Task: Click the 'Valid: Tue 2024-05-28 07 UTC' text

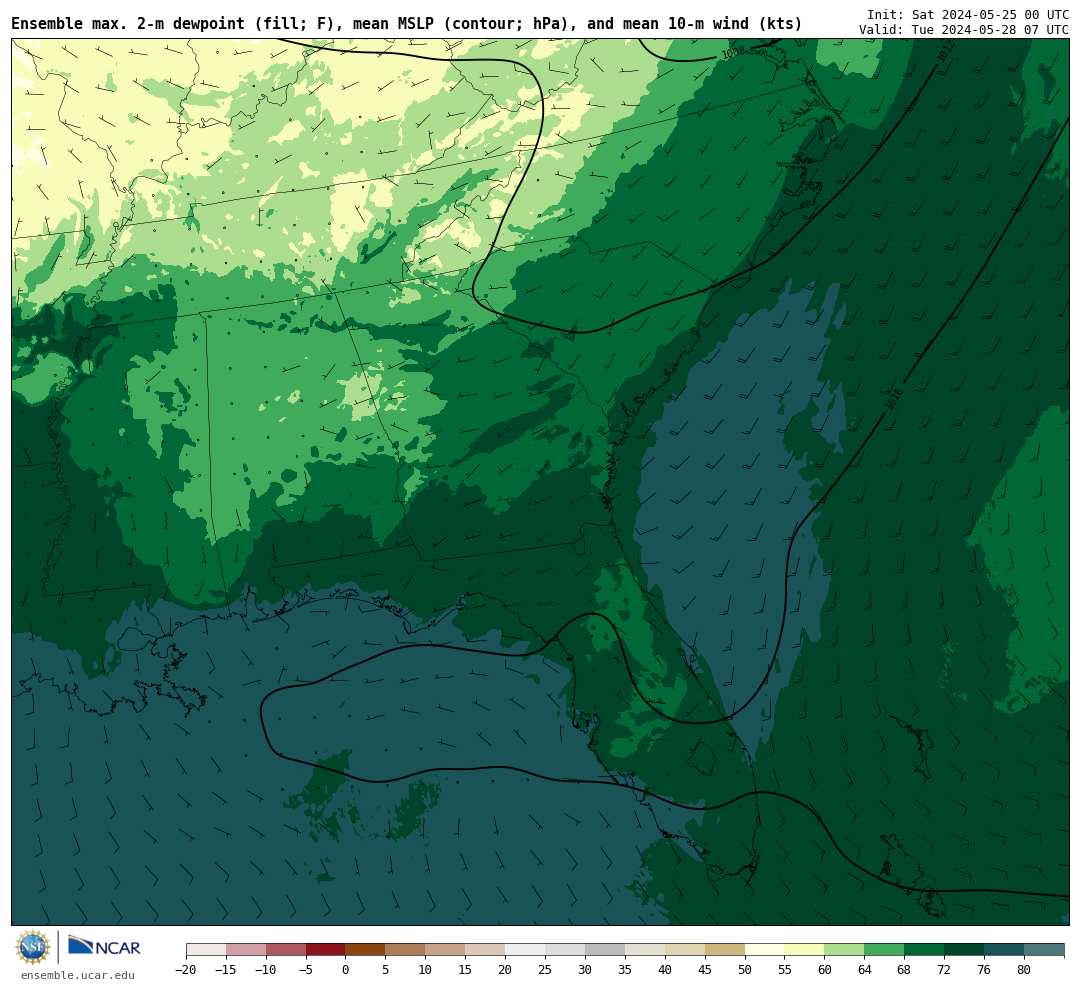Action: pos(964,30)
